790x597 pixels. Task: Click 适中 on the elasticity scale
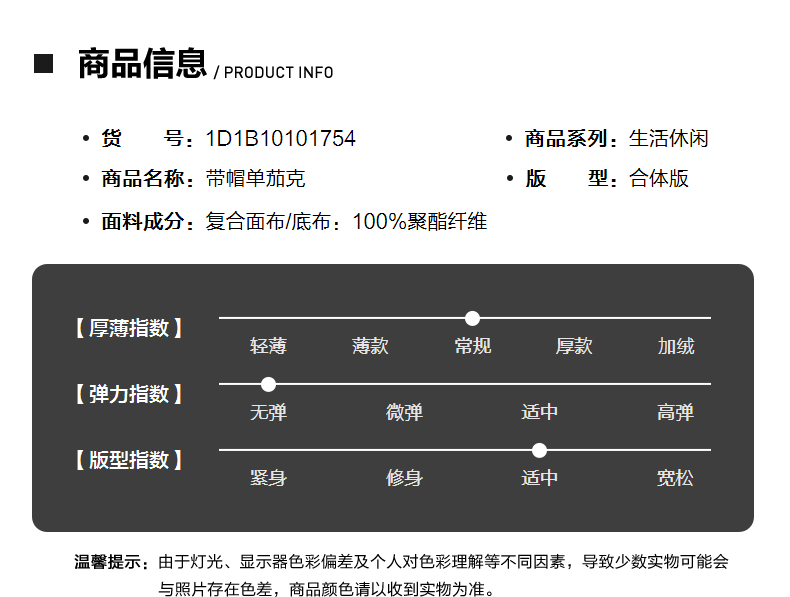pos(540,412)
